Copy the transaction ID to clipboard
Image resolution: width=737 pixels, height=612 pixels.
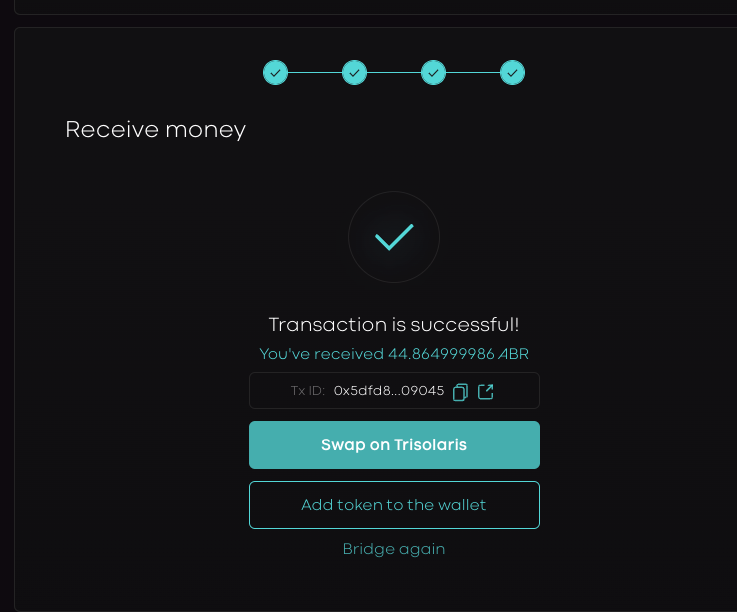pos(460,392)
